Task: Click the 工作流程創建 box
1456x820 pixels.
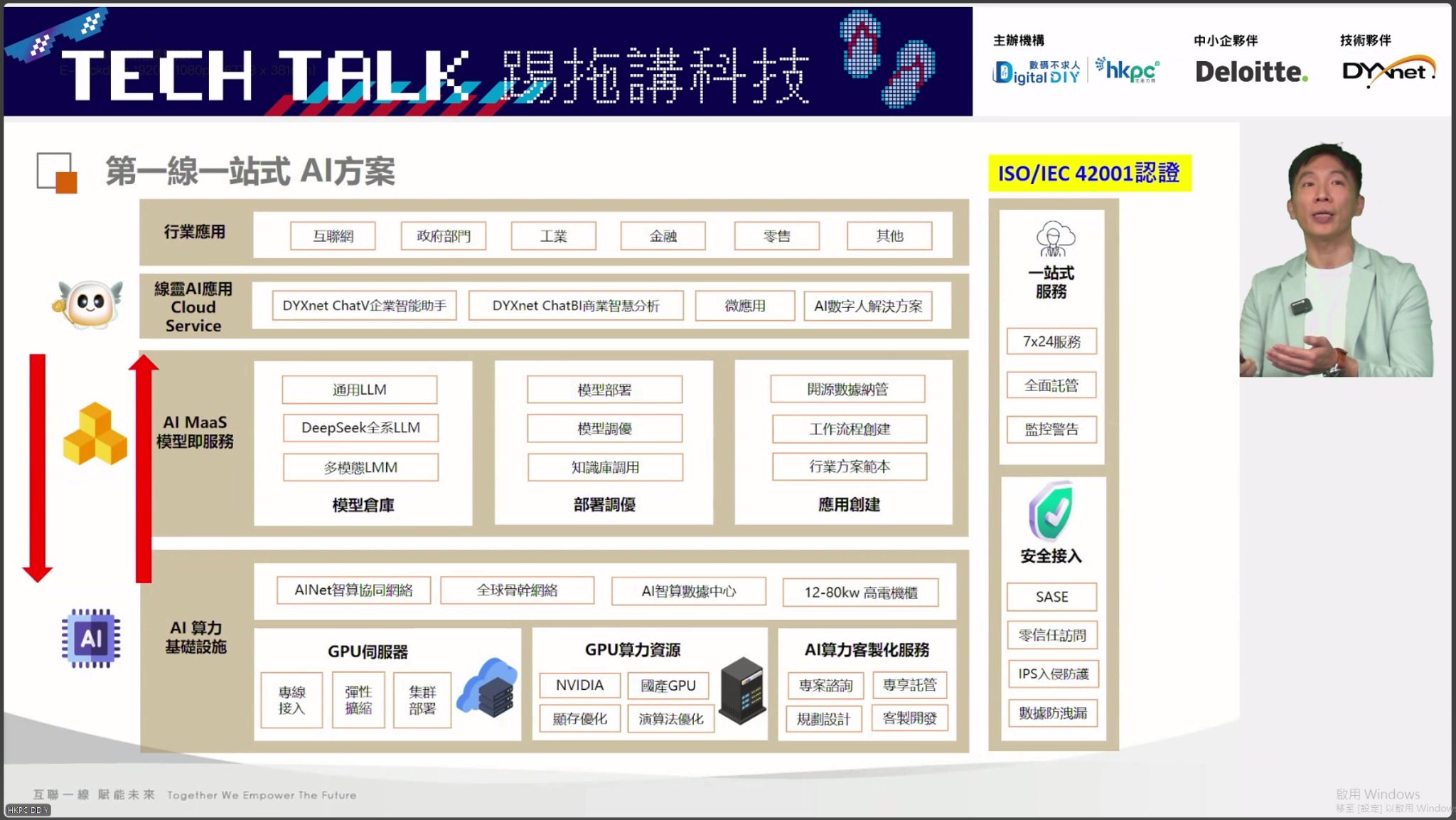Action: pyautogui.click(x=850, y=429)
